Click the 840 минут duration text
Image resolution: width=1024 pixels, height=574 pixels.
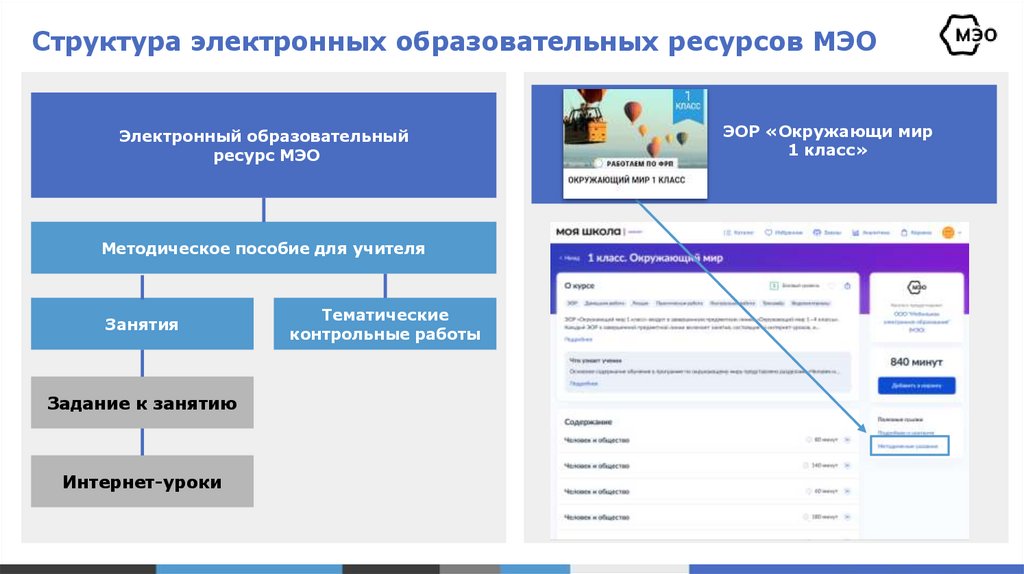(916, 362)
